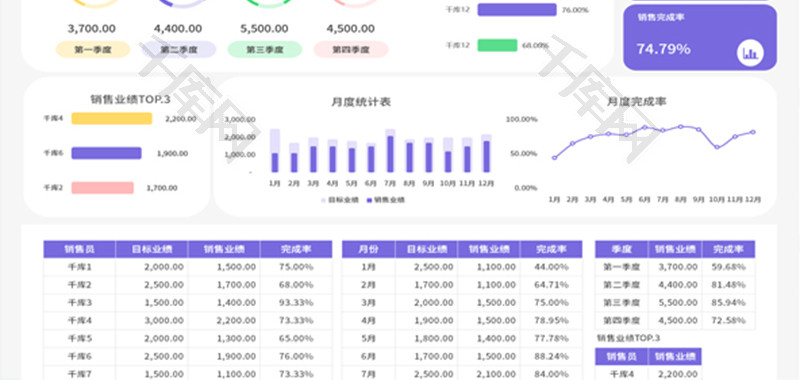Viewport: 800px width, 380px height.
Task: Click the 目标业绩 legend entry under the bar chart
Action: (340, 200)
